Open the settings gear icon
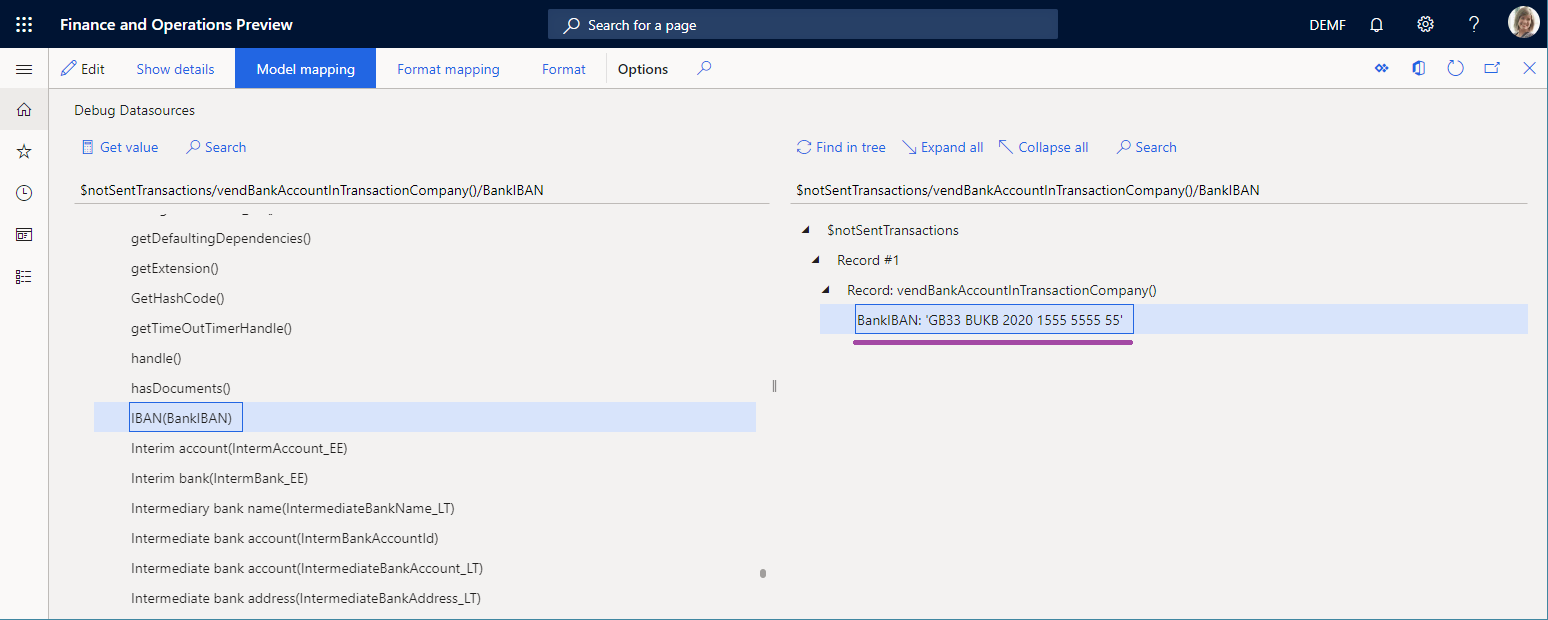 click(x=1426, y=24)
